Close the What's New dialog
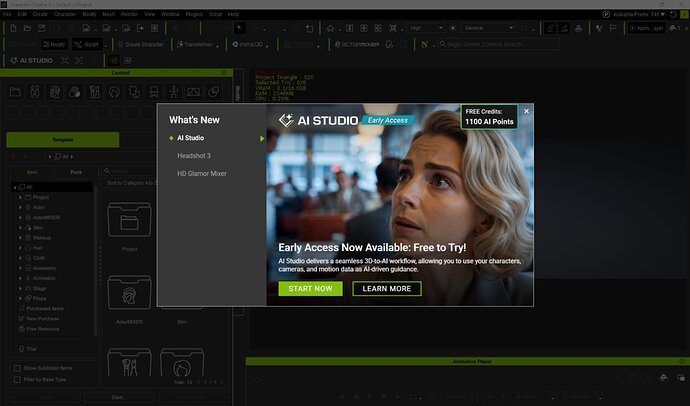 (526, 111)
